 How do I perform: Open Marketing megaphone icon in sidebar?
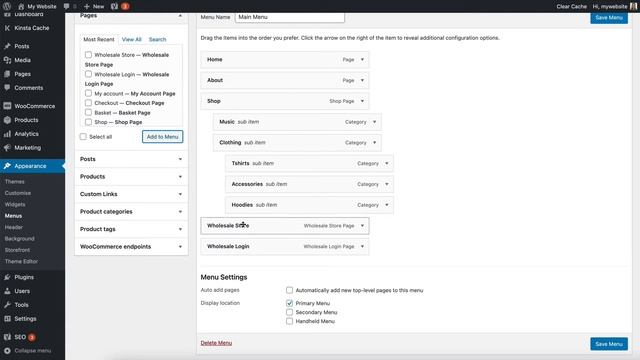click(7, 148)
